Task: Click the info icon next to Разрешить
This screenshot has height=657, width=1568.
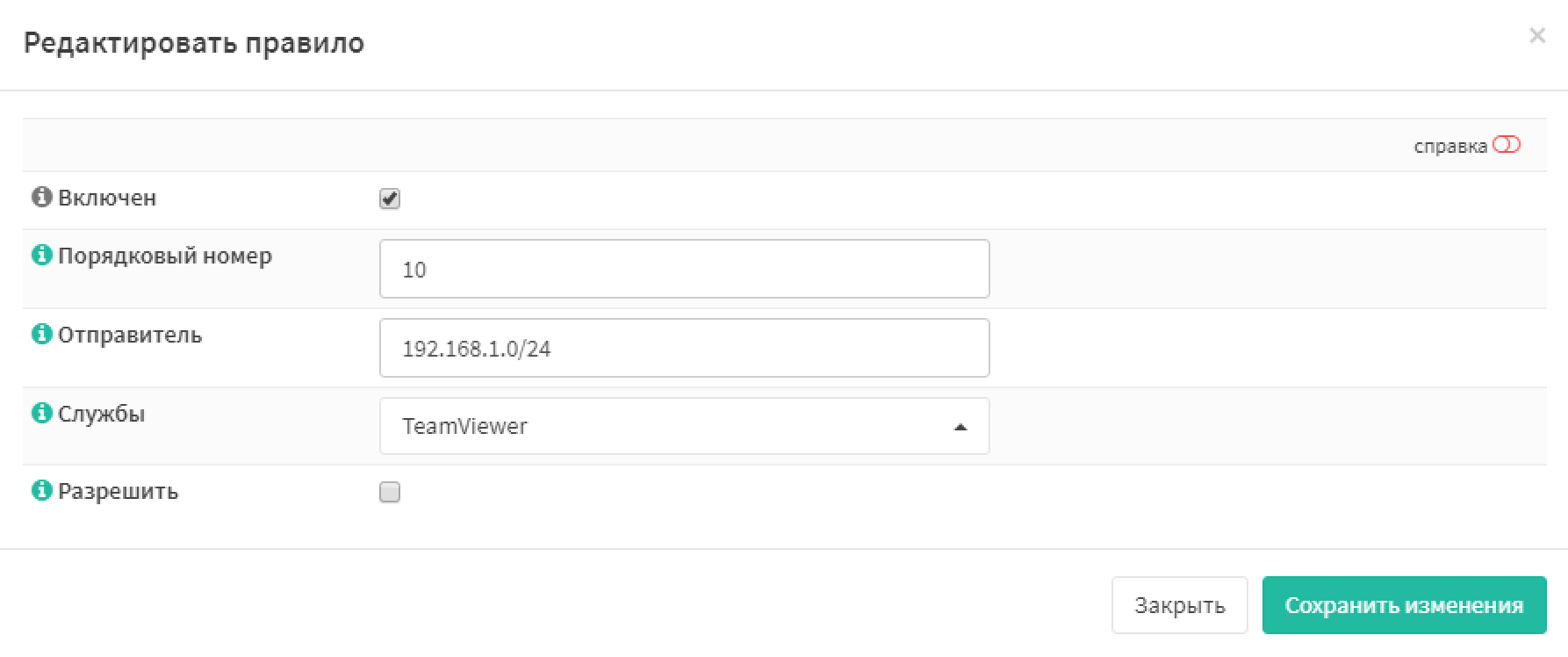Action: 41,490
